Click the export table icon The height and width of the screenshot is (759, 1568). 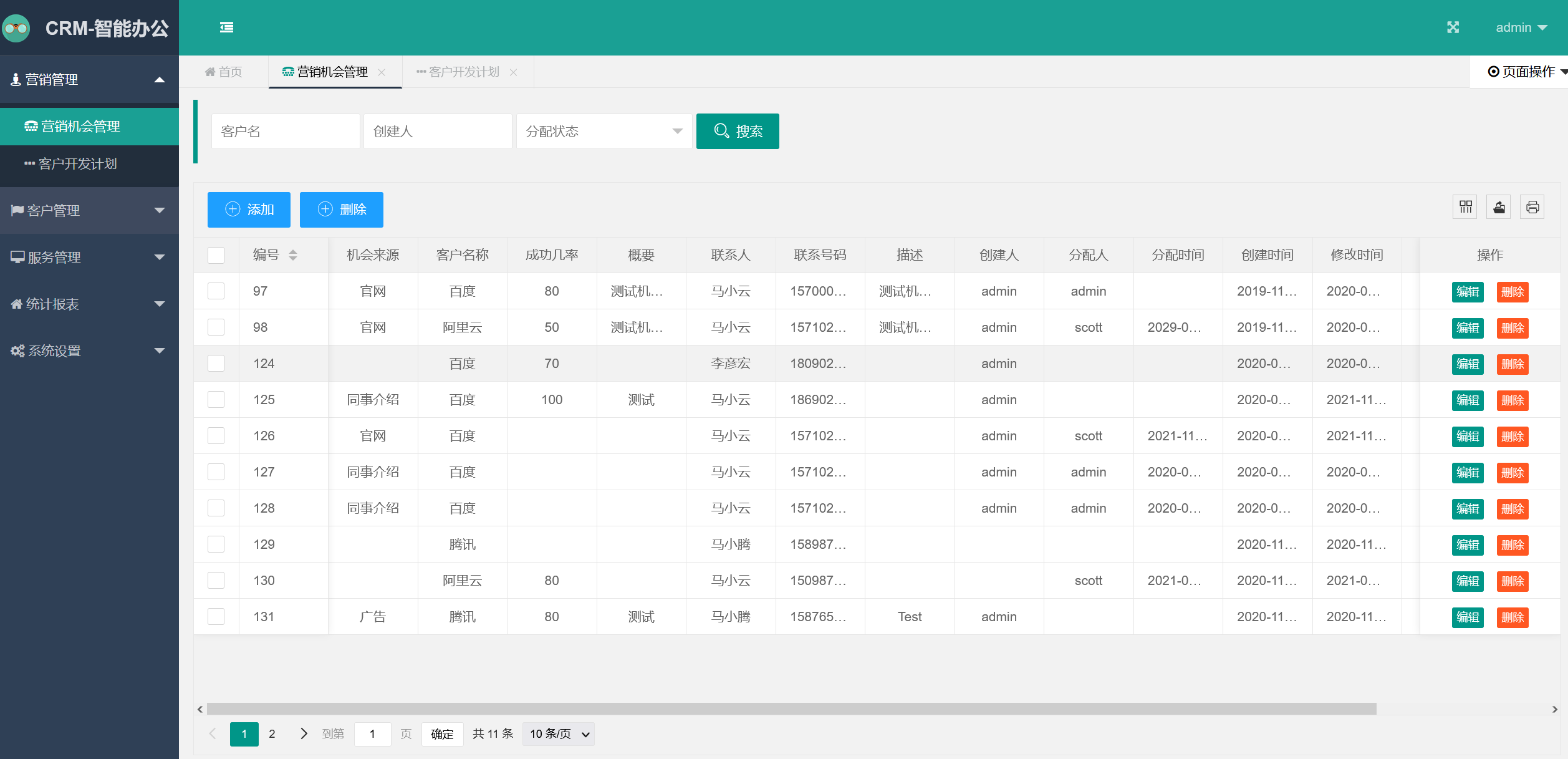[1499, 207]
